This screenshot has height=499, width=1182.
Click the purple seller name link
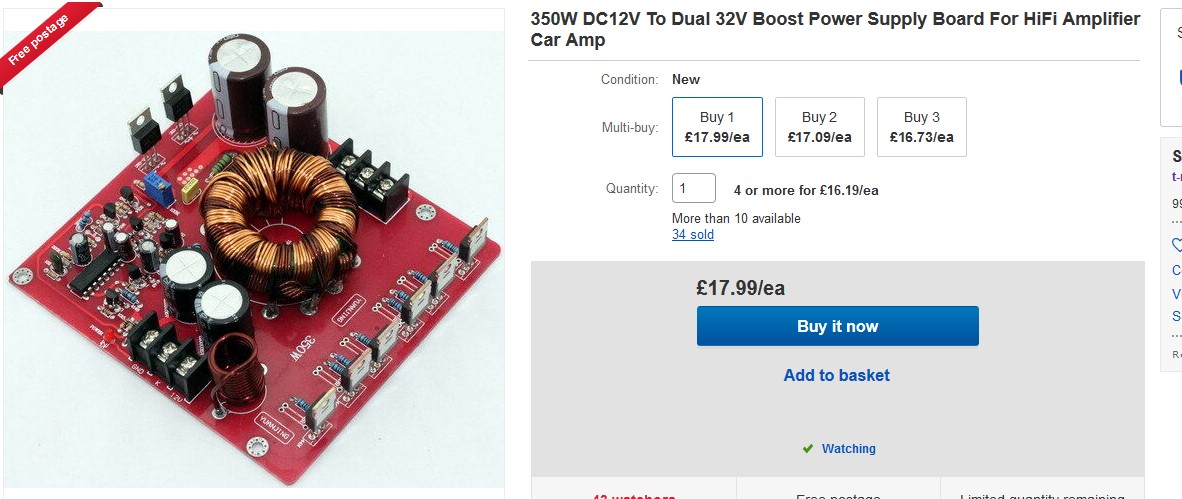coord(1177,177)
